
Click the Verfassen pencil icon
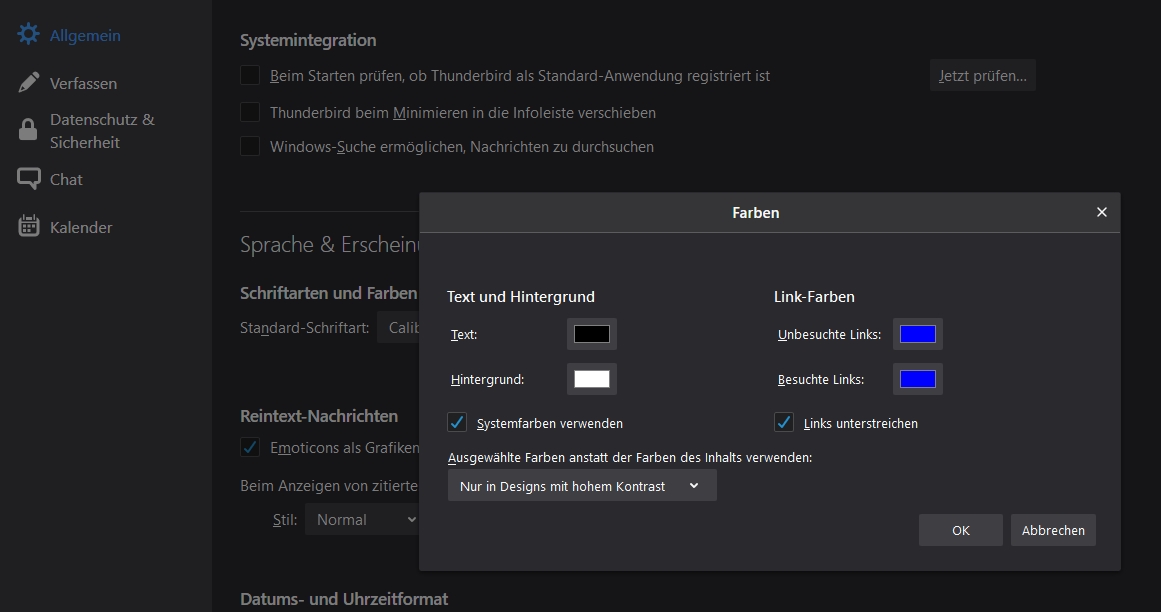[29, 83]
